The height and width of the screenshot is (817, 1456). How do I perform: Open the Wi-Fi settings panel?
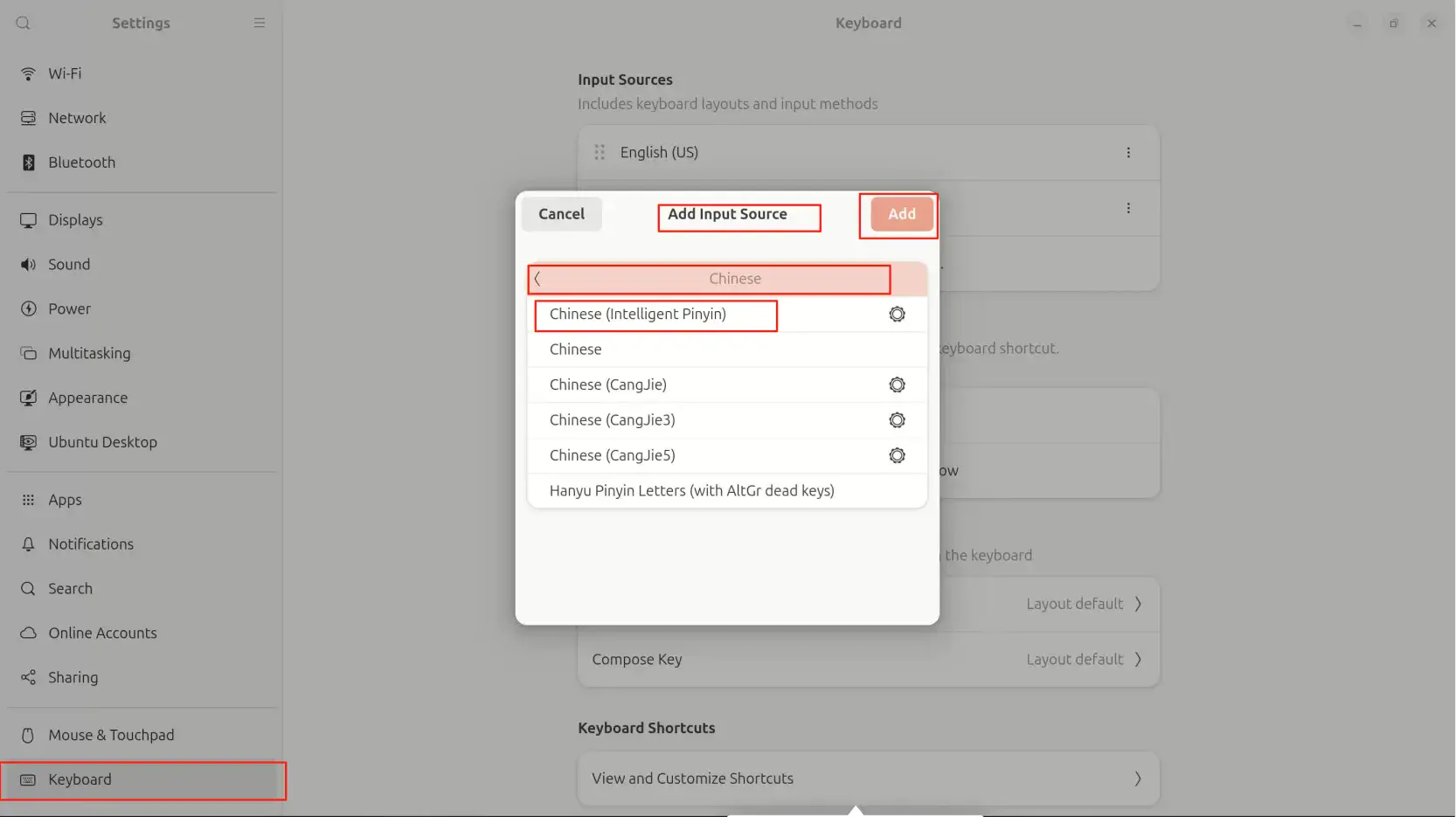tap(65, 74)
